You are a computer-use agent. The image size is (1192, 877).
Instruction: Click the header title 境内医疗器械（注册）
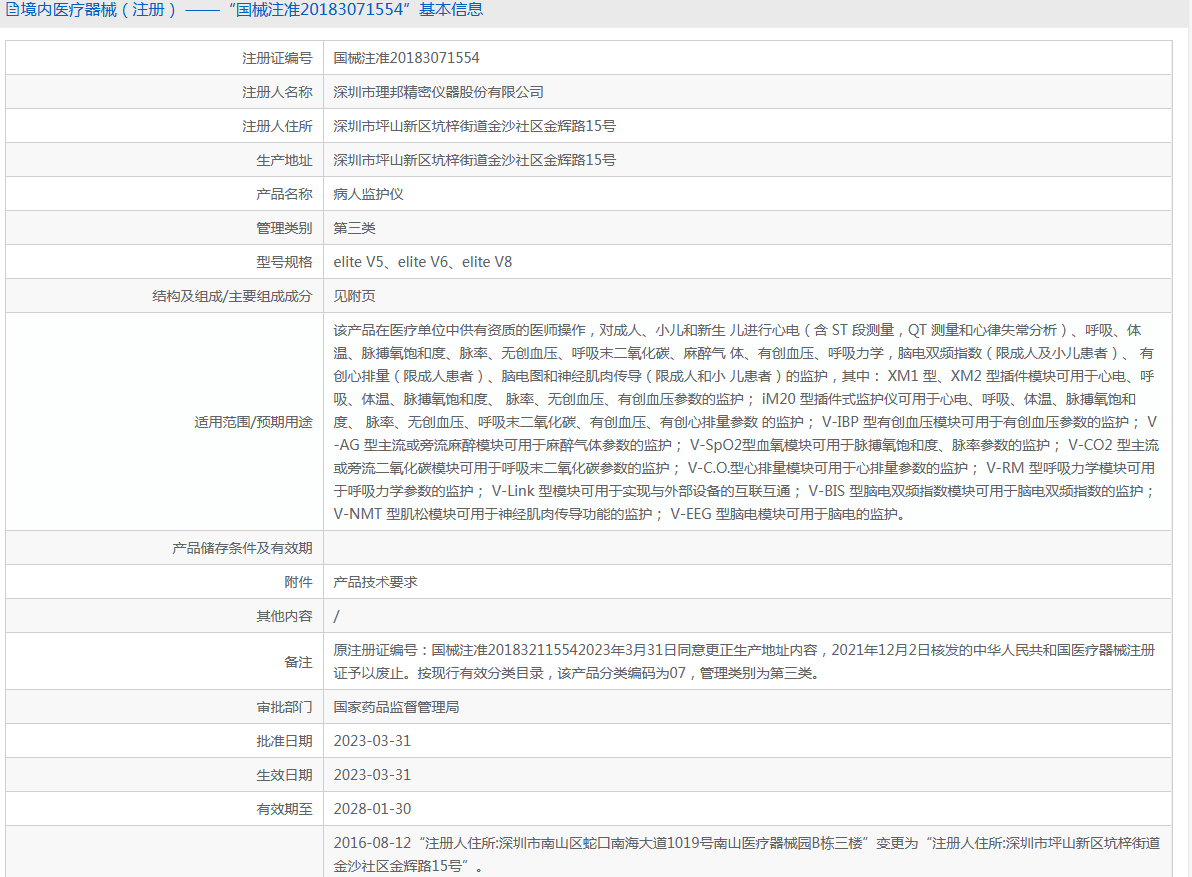pyautogui.click(x=99, y=10)
